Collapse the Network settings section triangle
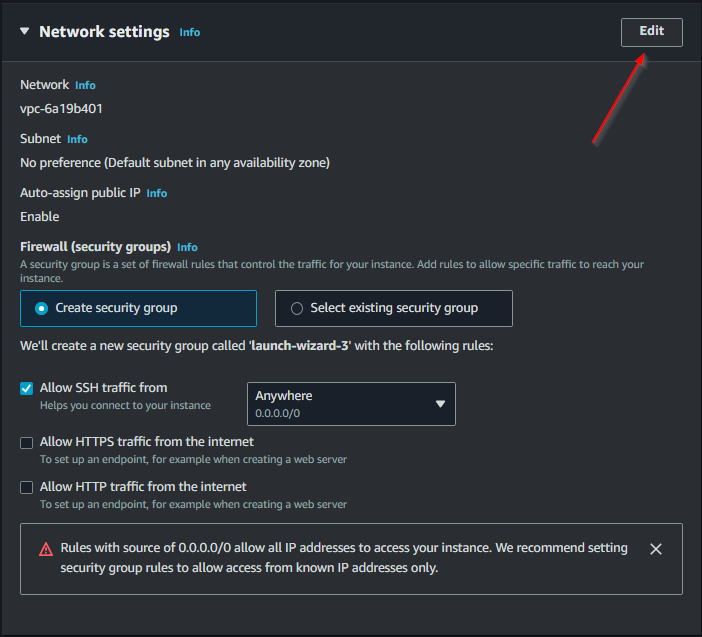 25,32
